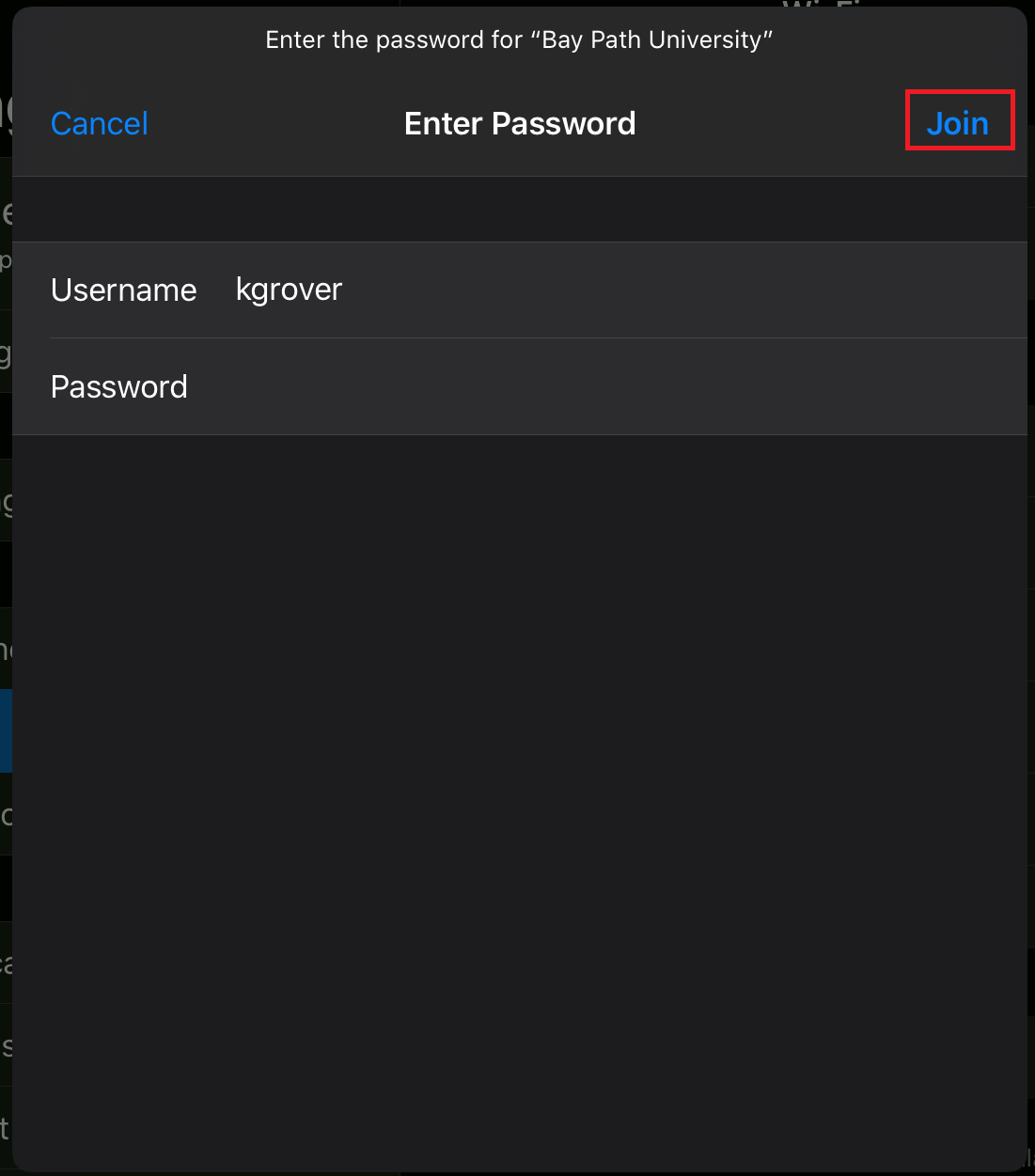Click header space between title and Join

pos(771,123)
